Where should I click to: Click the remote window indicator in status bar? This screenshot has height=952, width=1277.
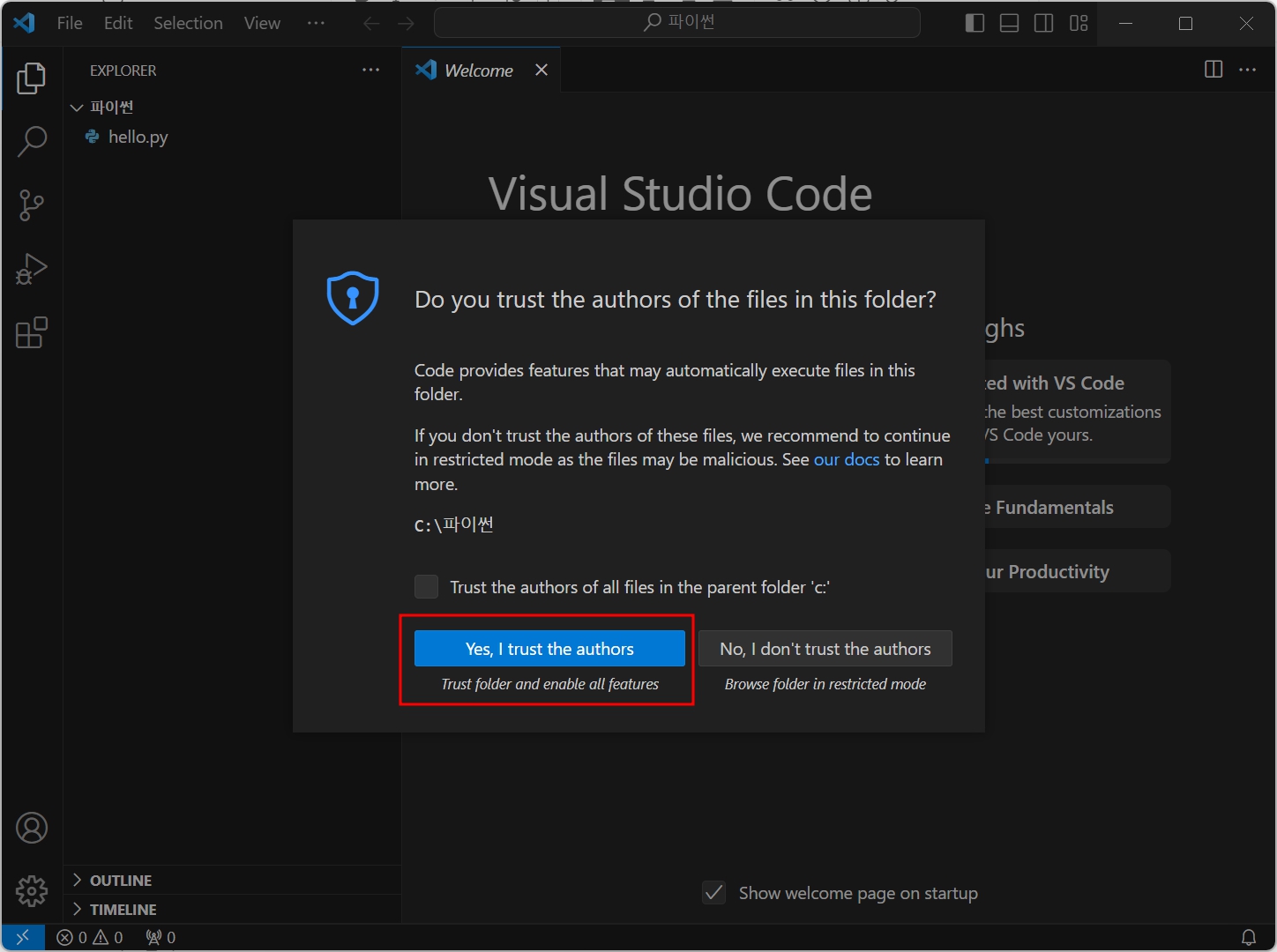tap(23, 937)
